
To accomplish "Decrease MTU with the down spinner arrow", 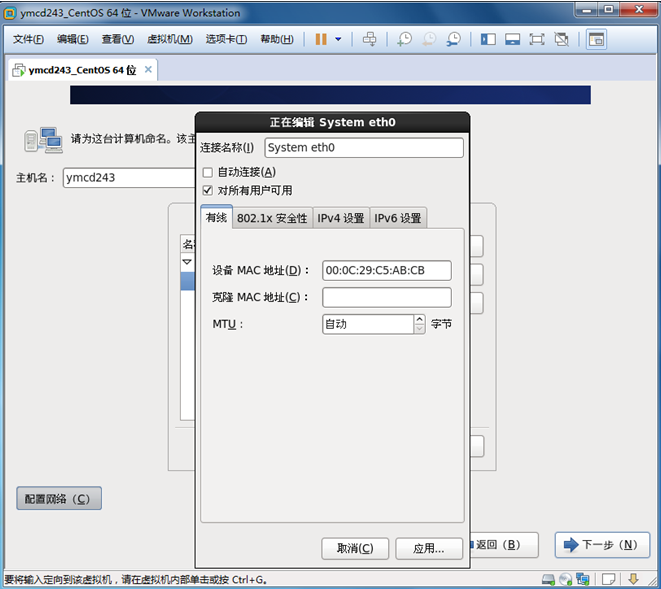I will click(419, 329).
